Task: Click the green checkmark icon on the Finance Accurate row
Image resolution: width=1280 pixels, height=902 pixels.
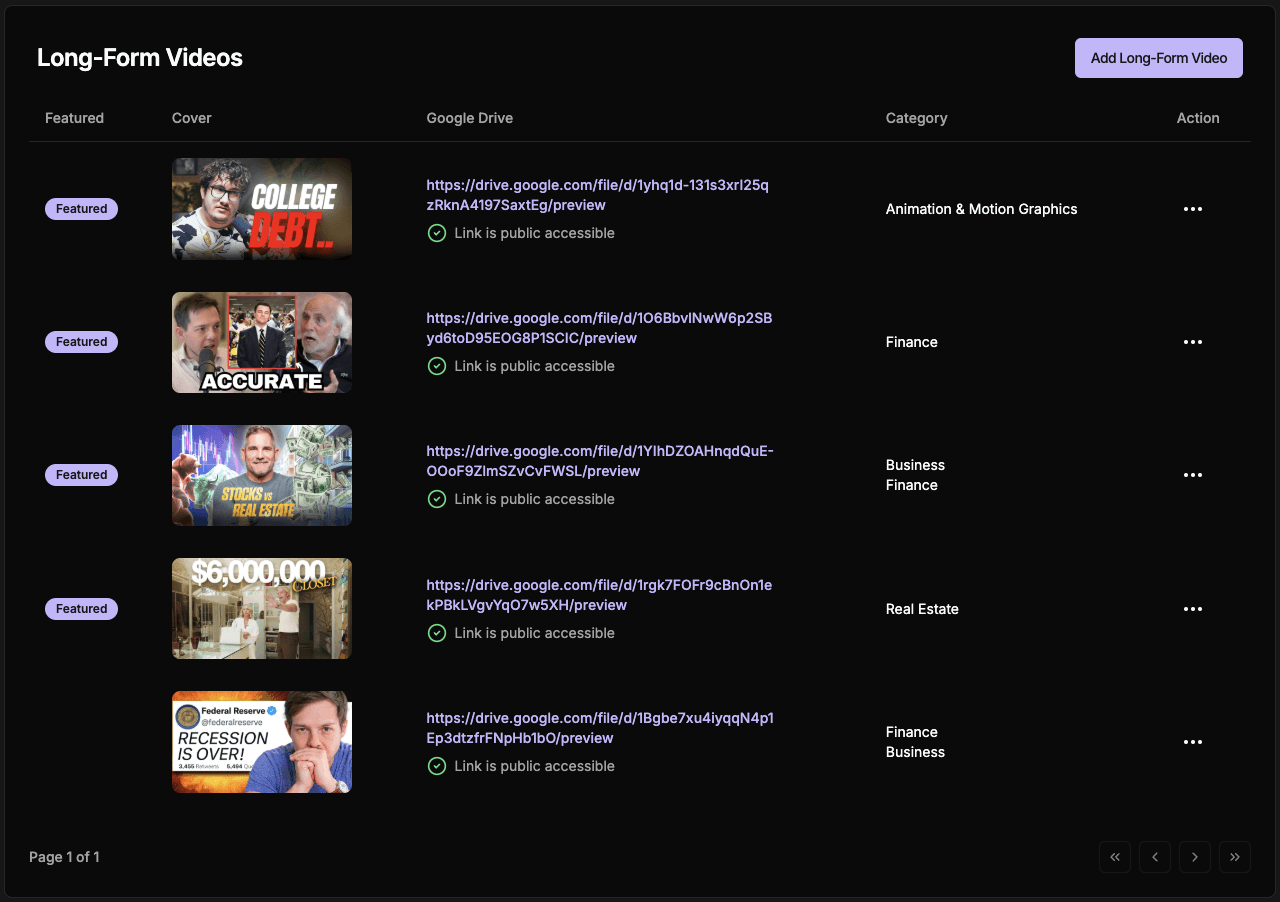Action: pos(437,366)
